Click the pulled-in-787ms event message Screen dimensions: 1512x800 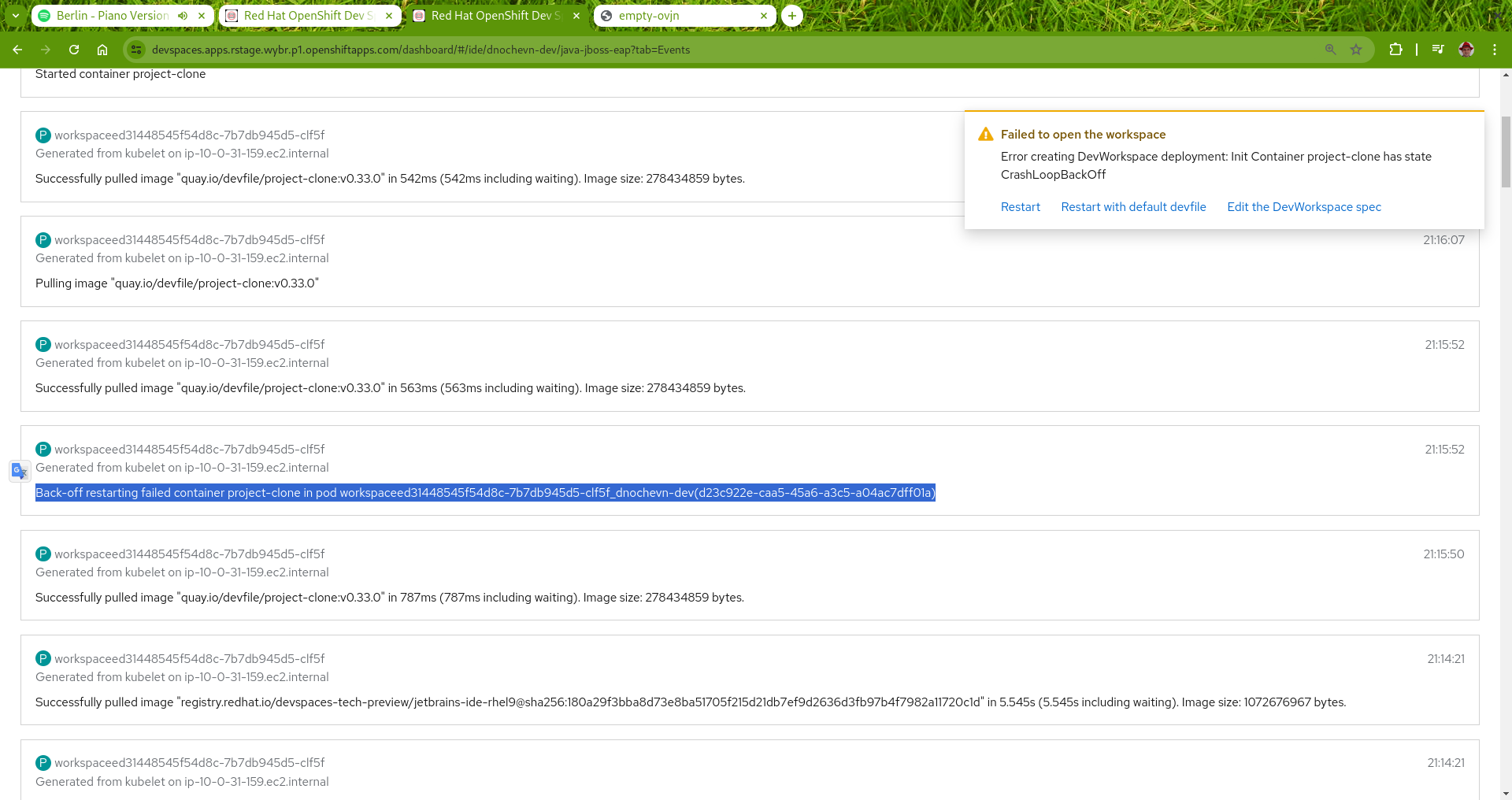click(390, 598)
